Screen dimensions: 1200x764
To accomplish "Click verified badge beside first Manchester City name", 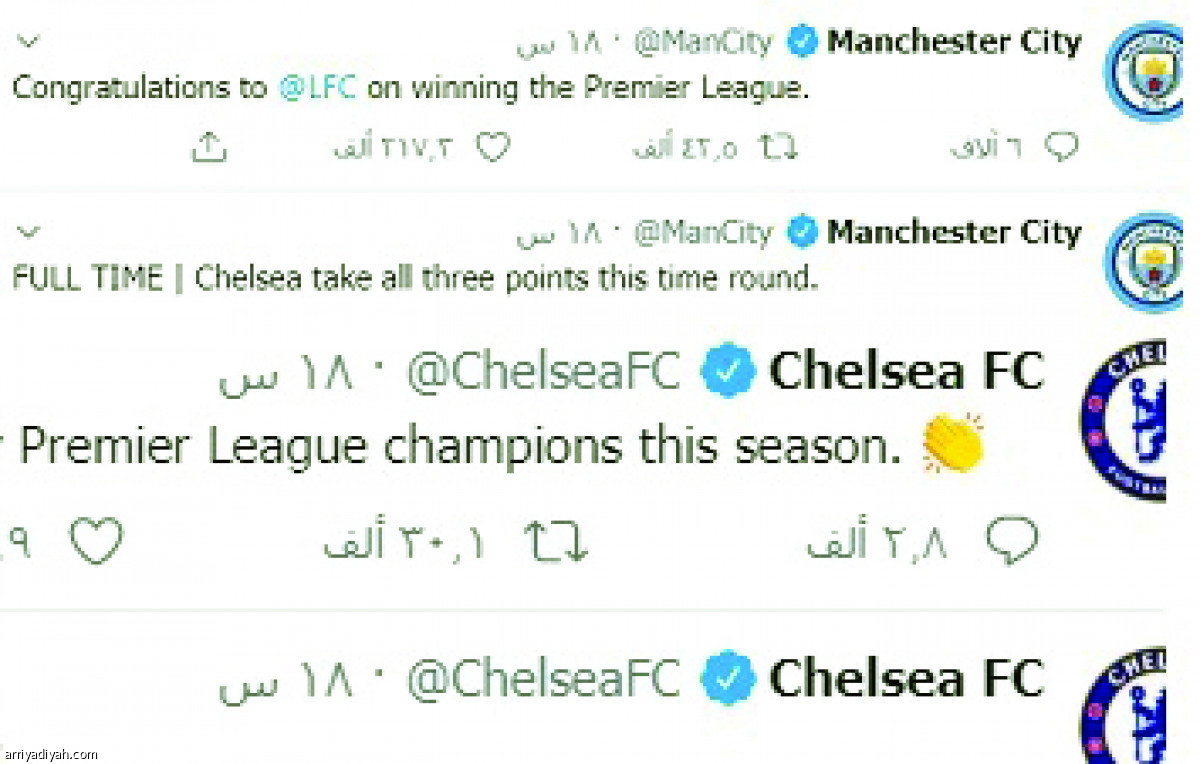I will click(x=801, y=42).
